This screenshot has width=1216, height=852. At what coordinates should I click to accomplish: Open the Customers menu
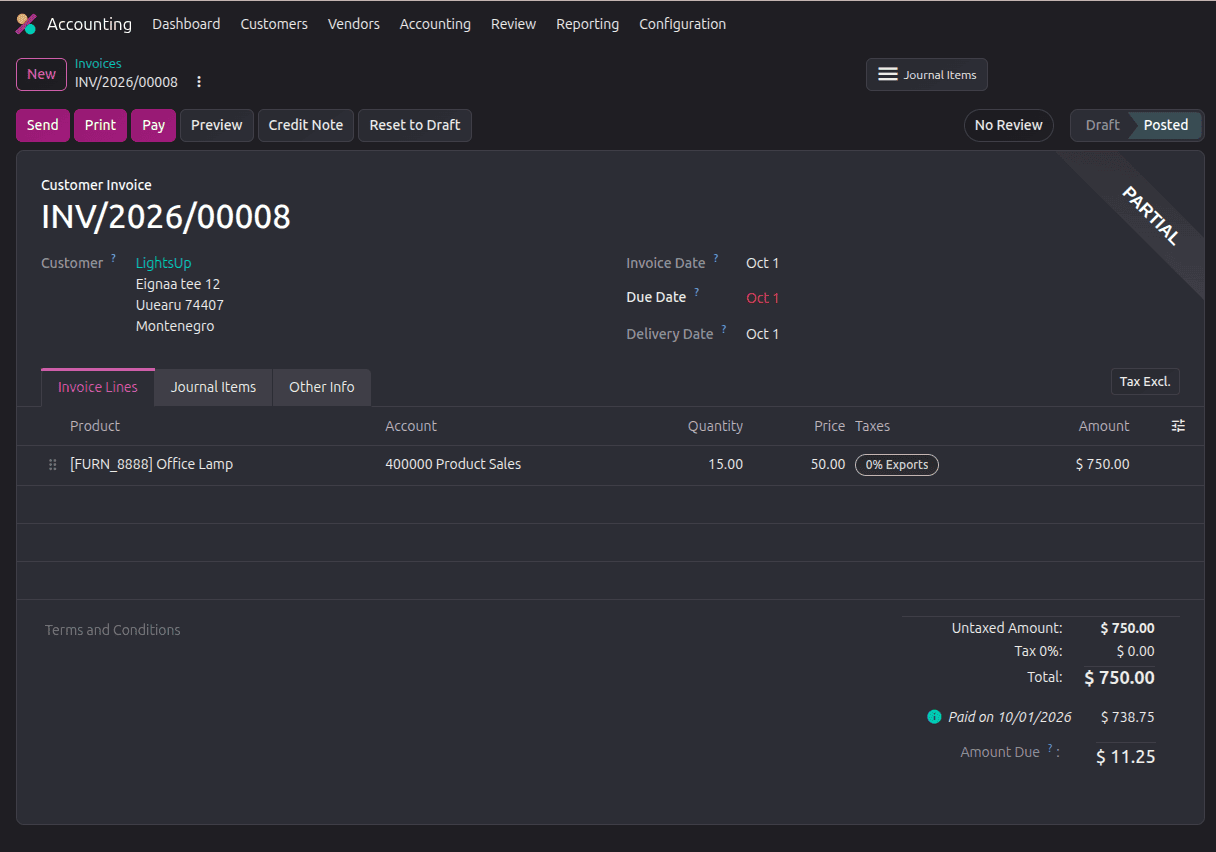pos(274,24)
